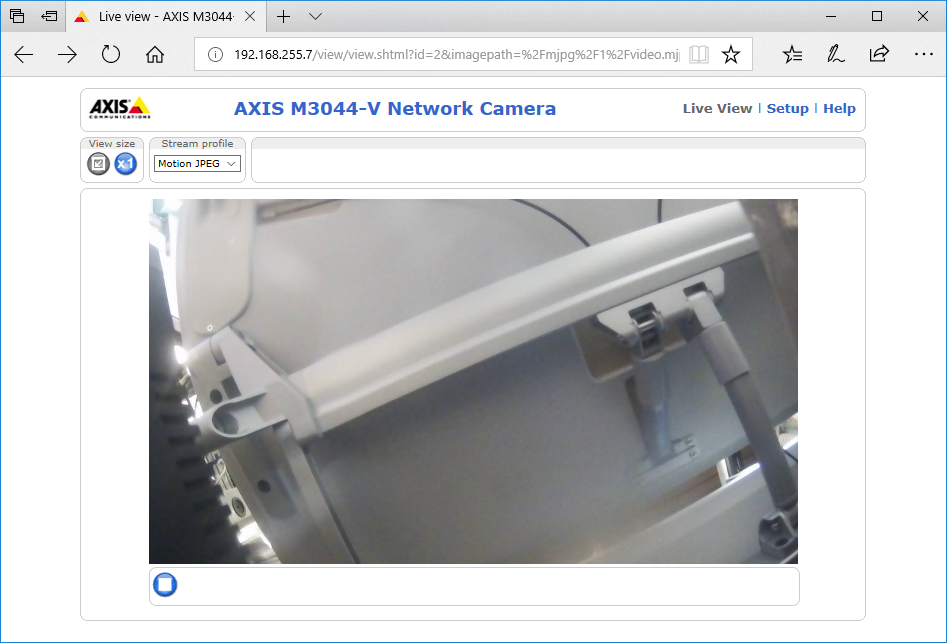
Task: Add this page to favorites star
Action: (731, 54)
